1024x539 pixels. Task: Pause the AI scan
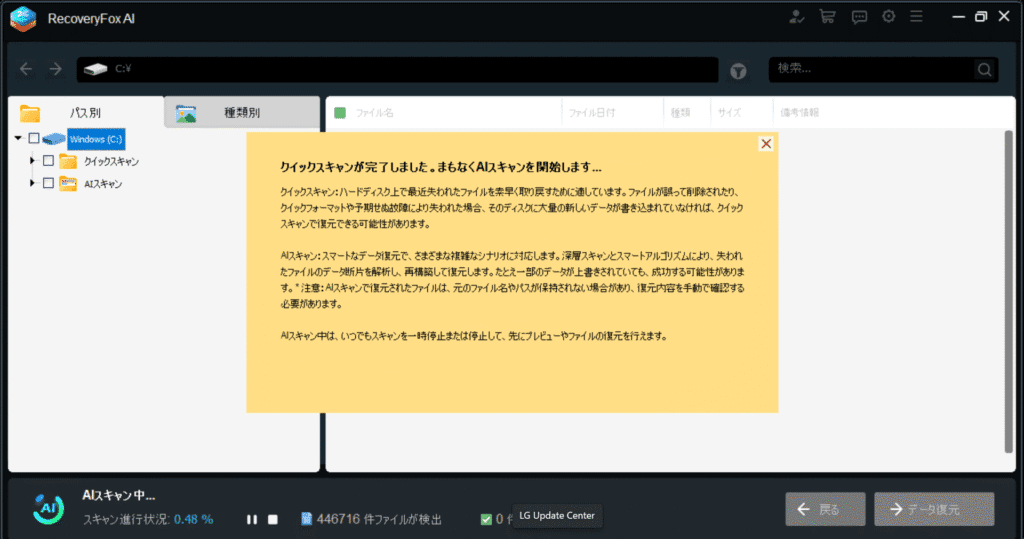pyautogui.click(x=251, y=519)
